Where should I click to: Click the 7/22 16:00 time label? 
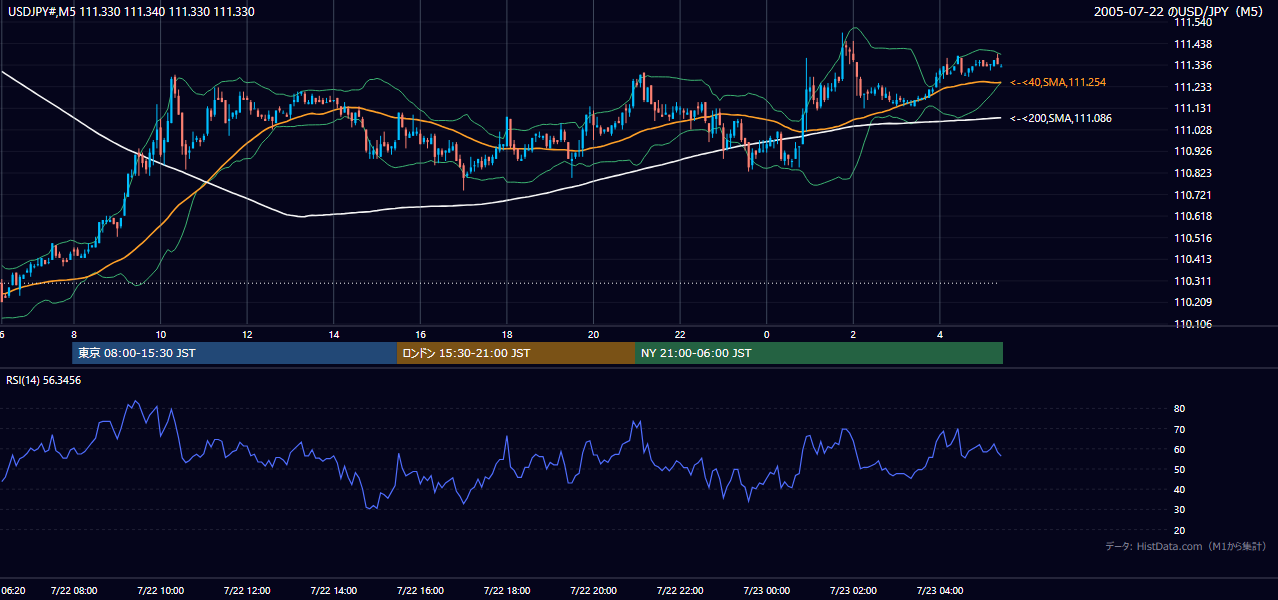click(420, 591)
